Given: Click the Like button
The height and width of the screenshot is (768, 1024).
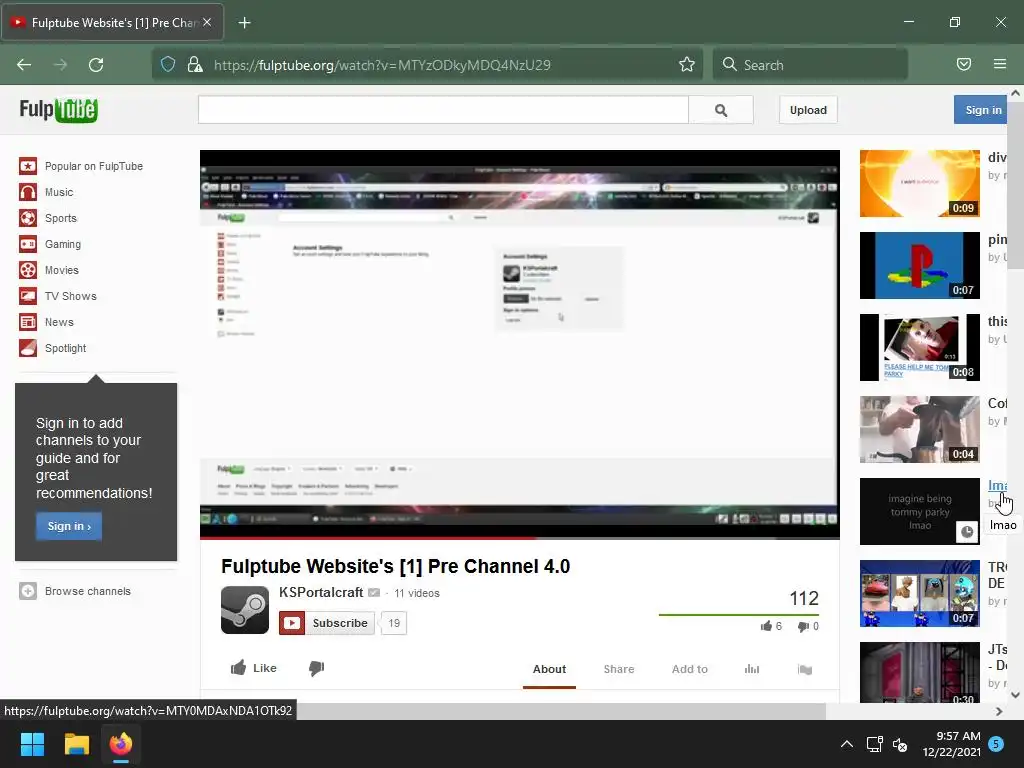Looking at the screenshot, I should (x=254, y=668).
